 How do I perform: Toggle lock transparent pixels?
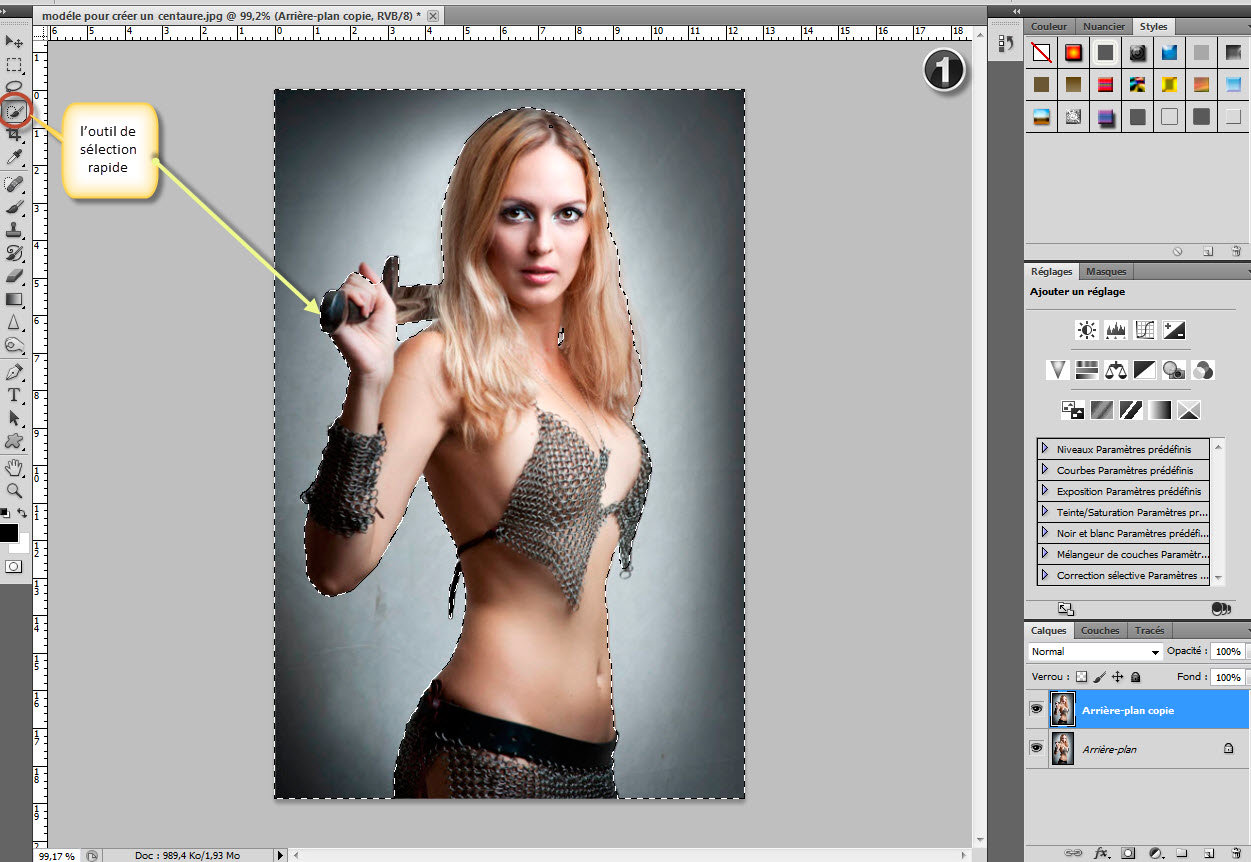point(1081,677)
